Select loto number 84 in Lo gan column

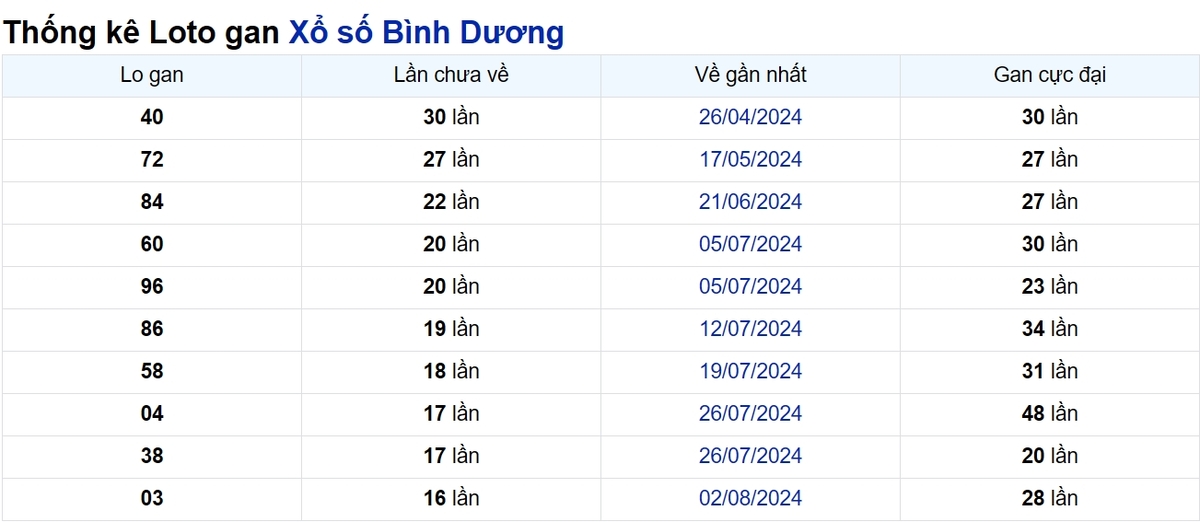(152, 202)
